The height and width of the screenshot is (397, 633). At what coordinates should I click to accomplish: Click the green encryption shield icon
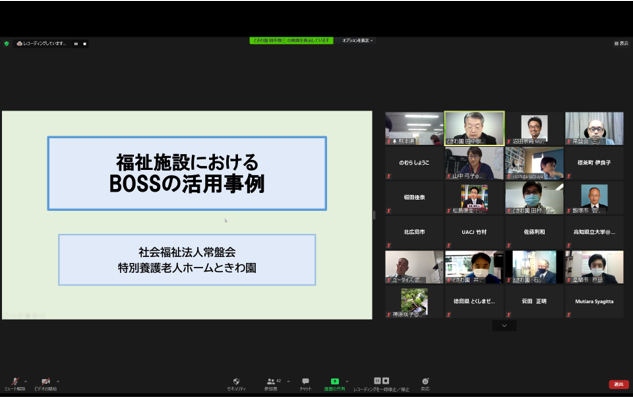point(6,44)
